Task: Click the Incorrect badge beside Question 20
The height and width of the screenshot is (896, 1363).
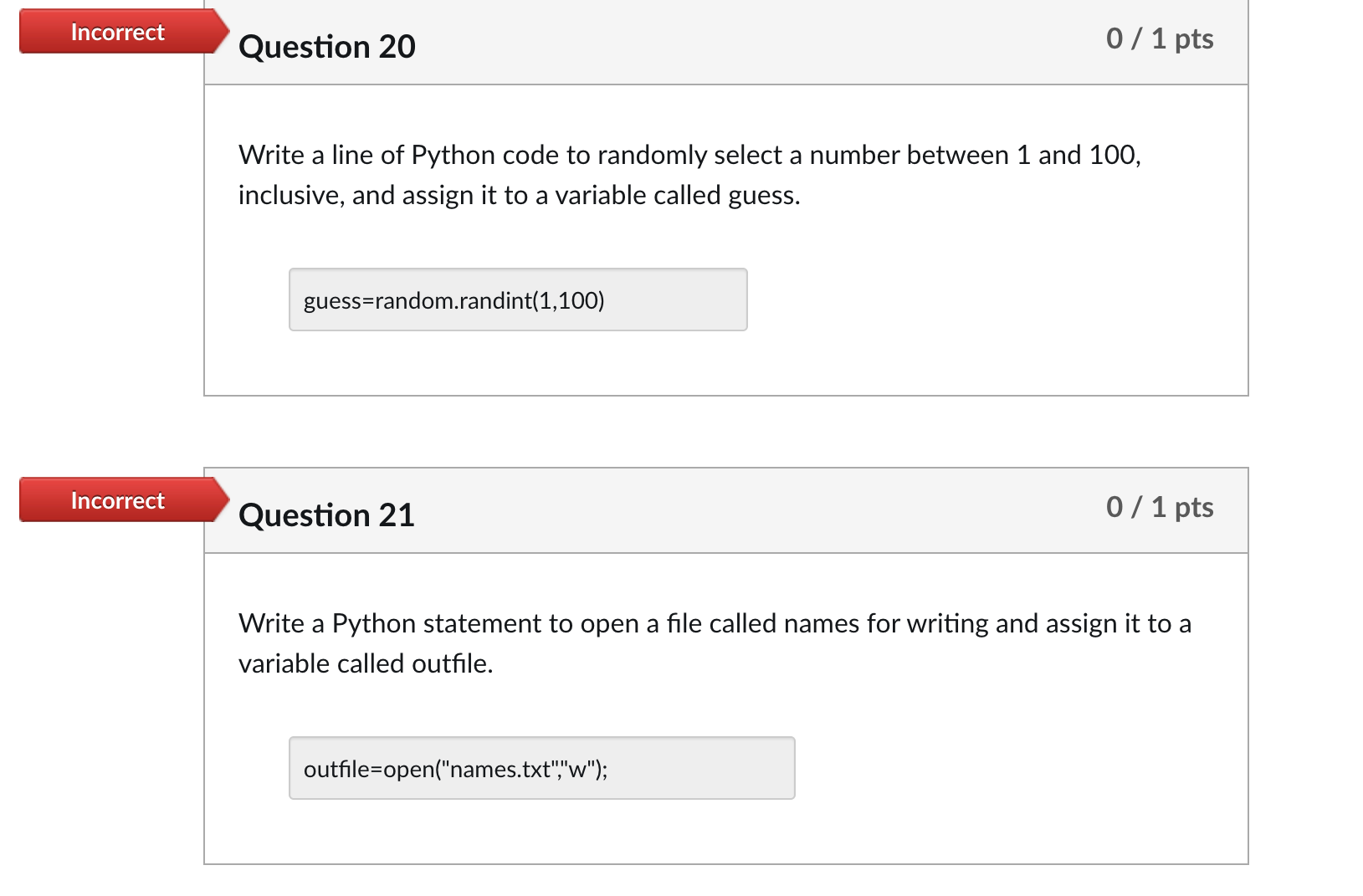Action: click(x=118, y=32)
